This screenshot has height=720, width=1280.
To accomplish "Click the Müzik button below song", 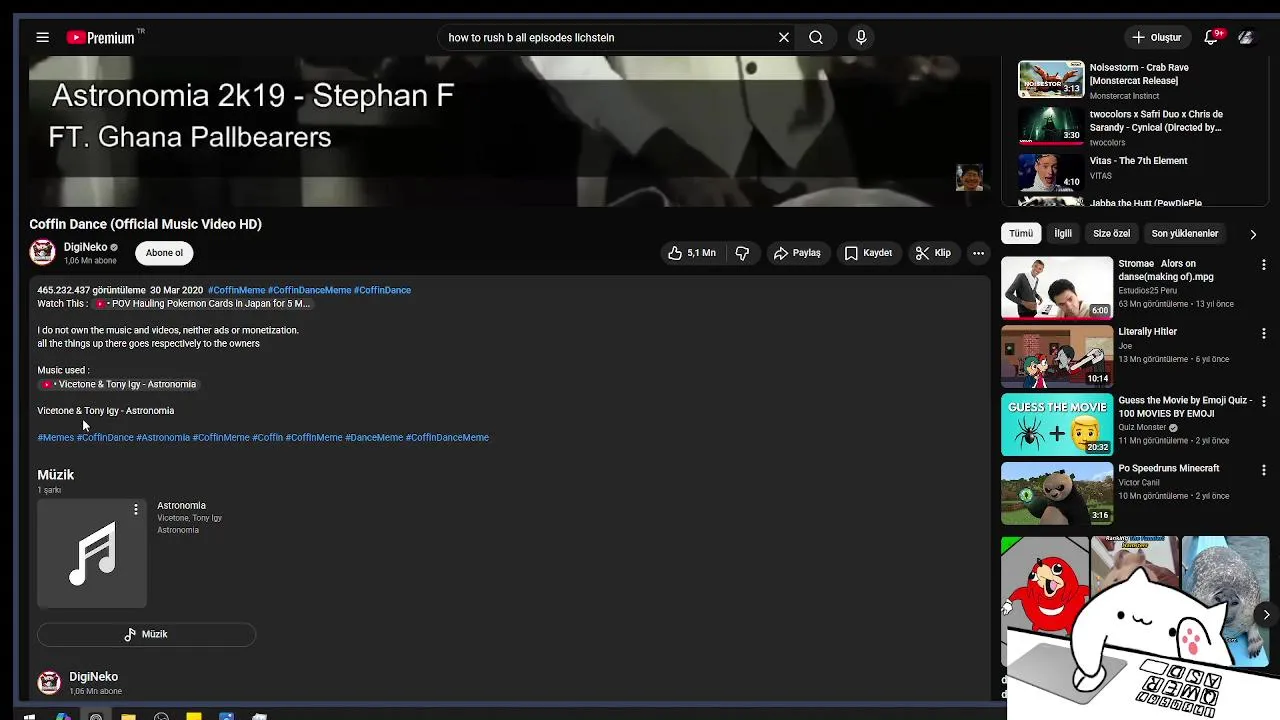I will 146,634.
